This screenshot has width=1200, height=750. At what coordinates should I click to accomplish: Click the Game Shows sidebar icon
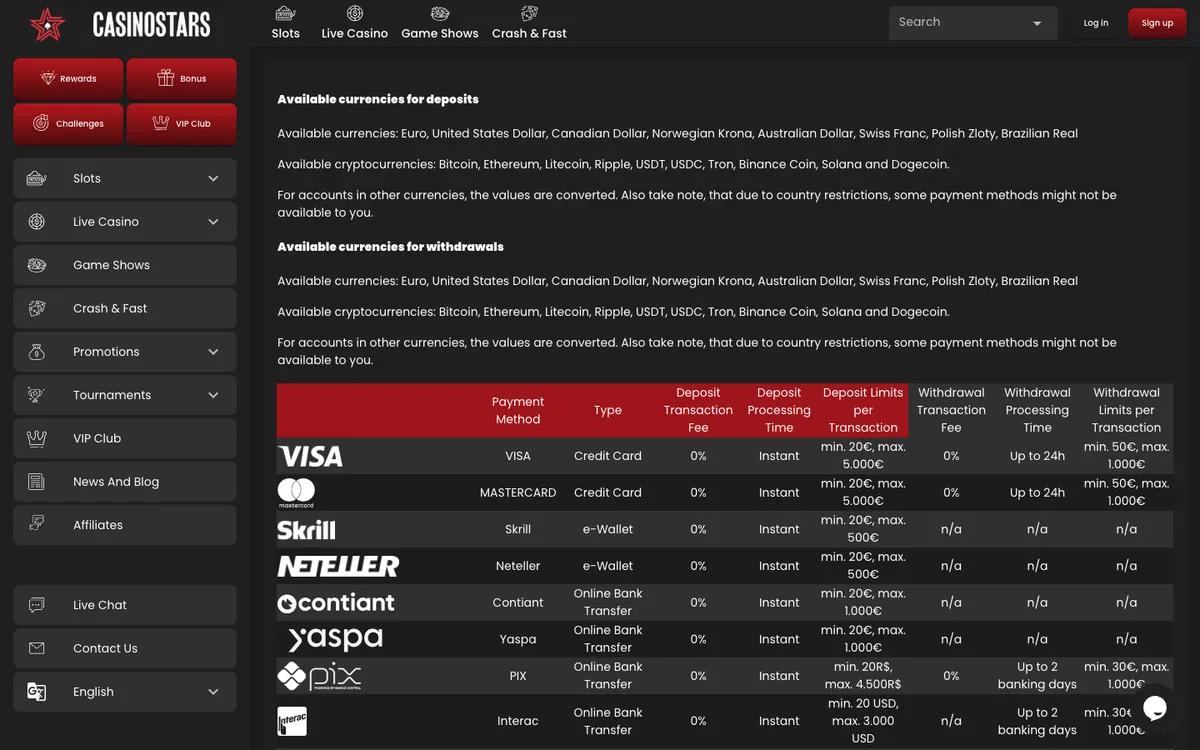[x=37, y=265]
